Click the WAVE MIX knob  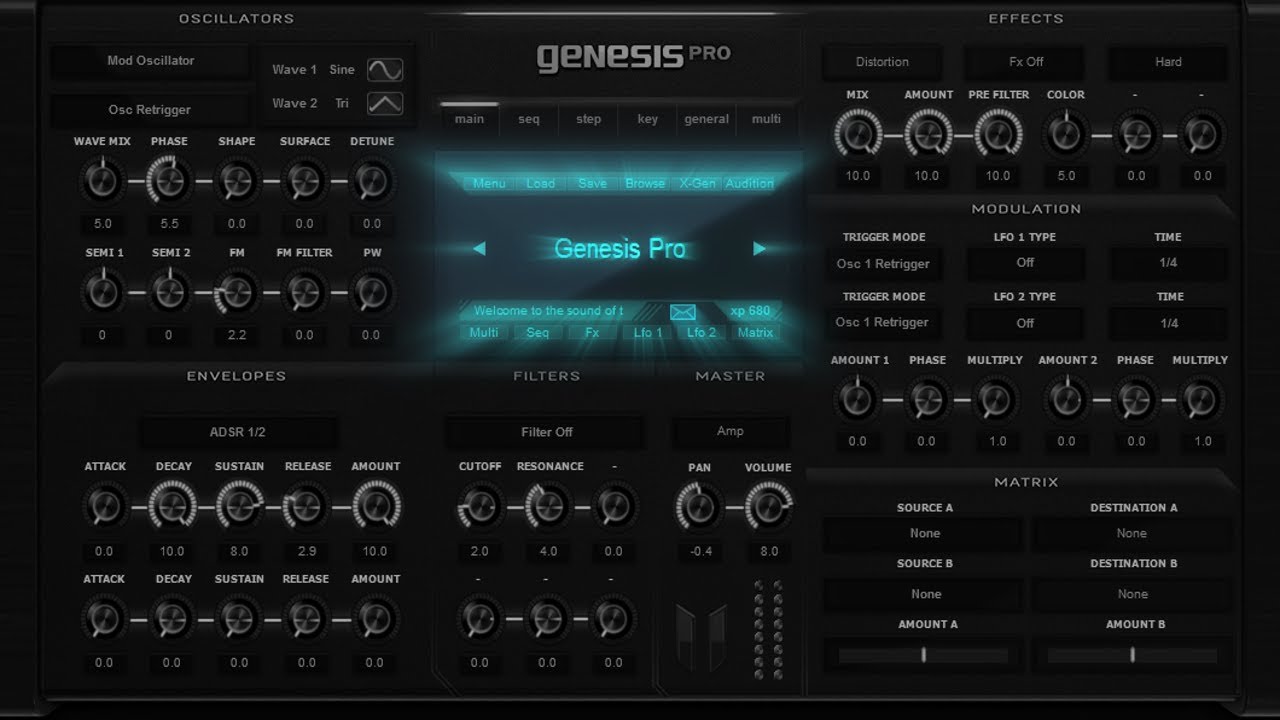click(x=102, y=182)
